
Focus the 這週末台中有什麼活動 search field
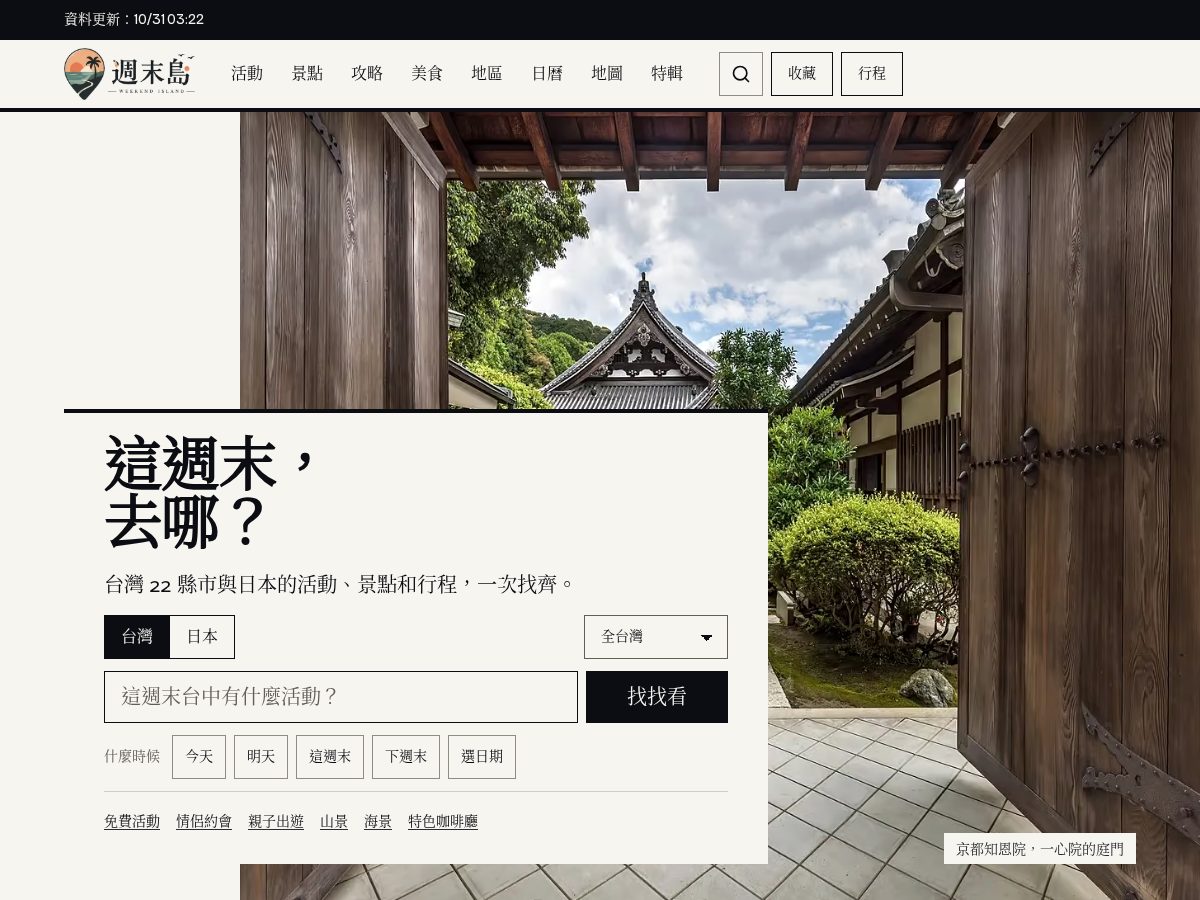[x=341, y=697]
